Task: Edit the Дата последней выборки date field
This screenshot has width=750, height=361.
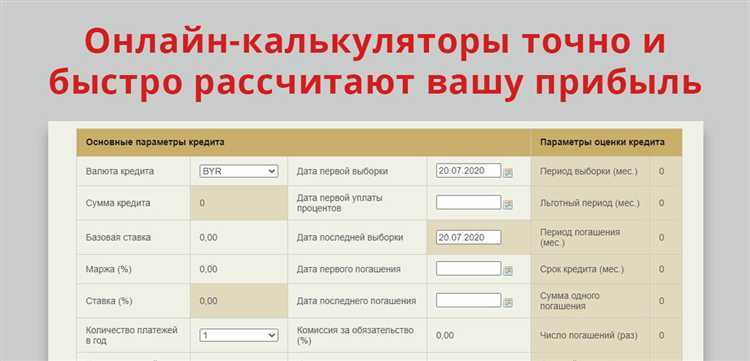Action: (x=468, y=237)
